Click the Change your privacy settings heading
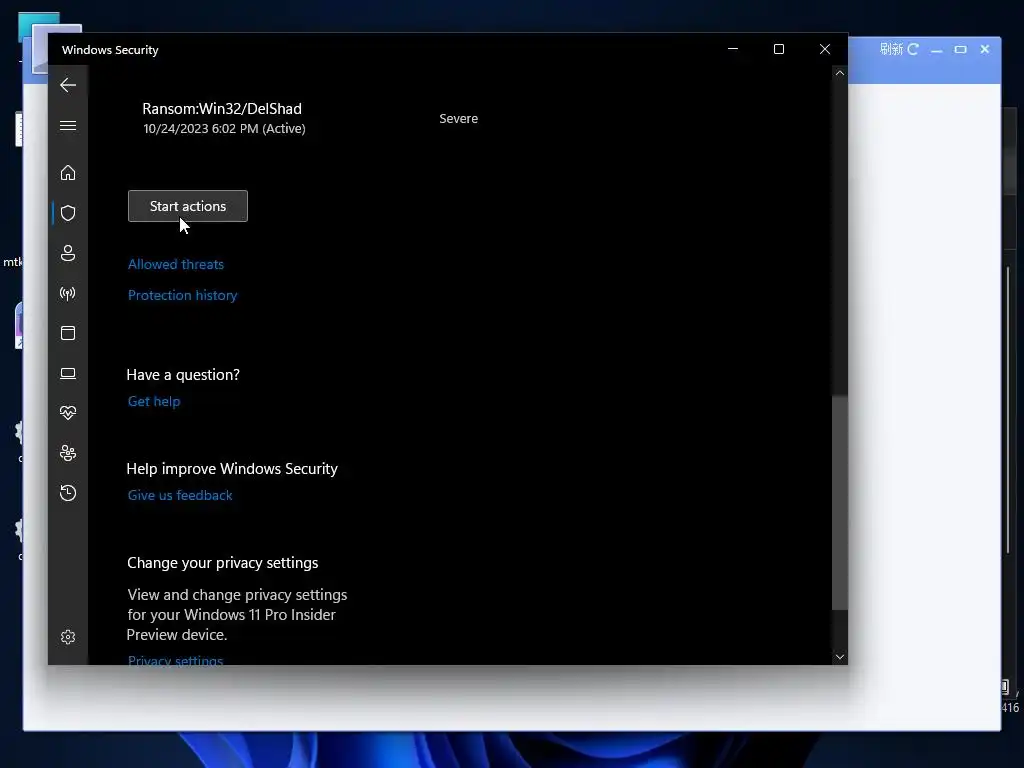This screenshot has height=768, width=1024. tap(223, 563)
